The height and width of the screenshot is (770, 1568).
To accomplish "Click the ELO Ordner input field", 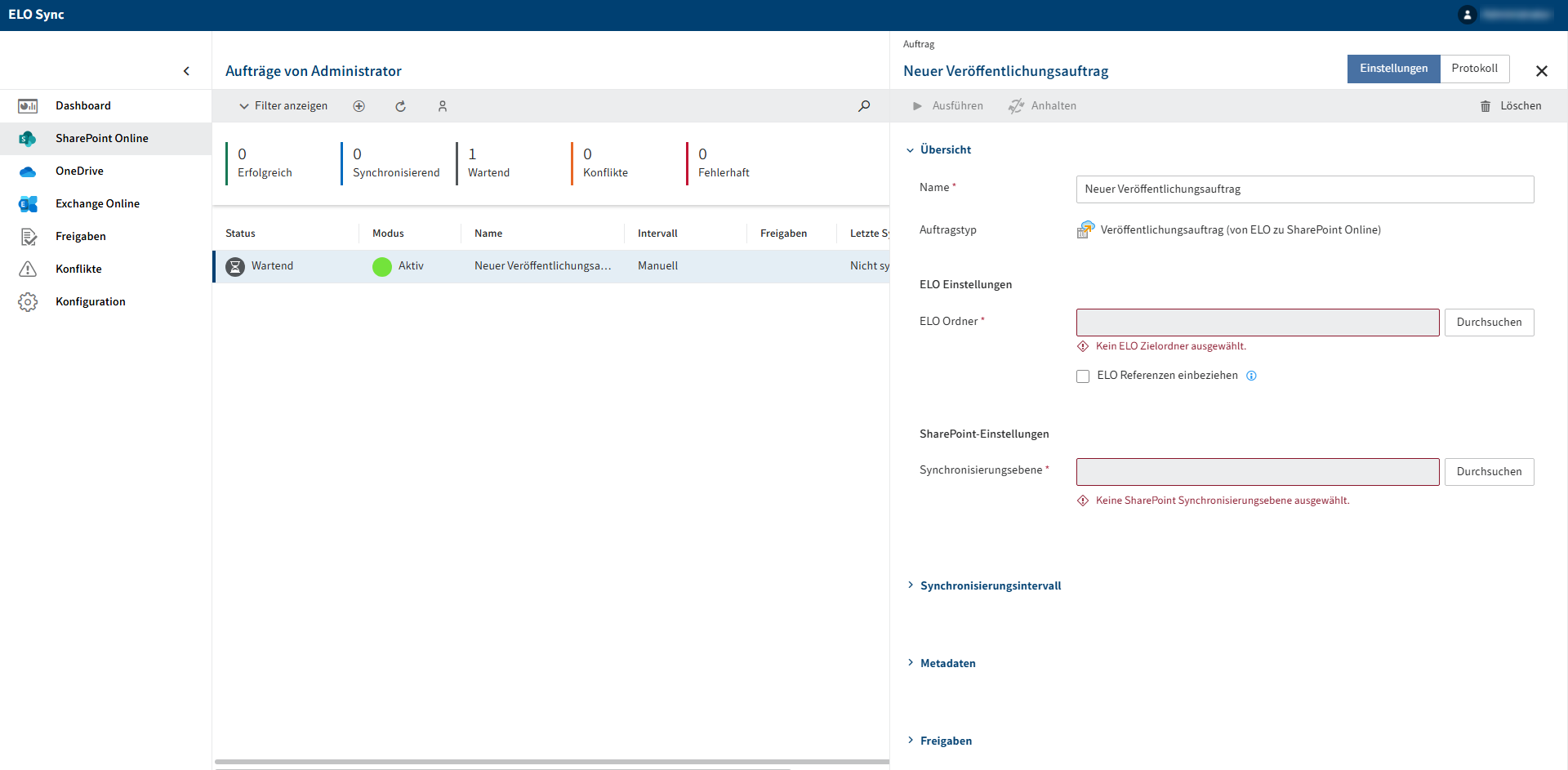I will tap(1258, 323).
